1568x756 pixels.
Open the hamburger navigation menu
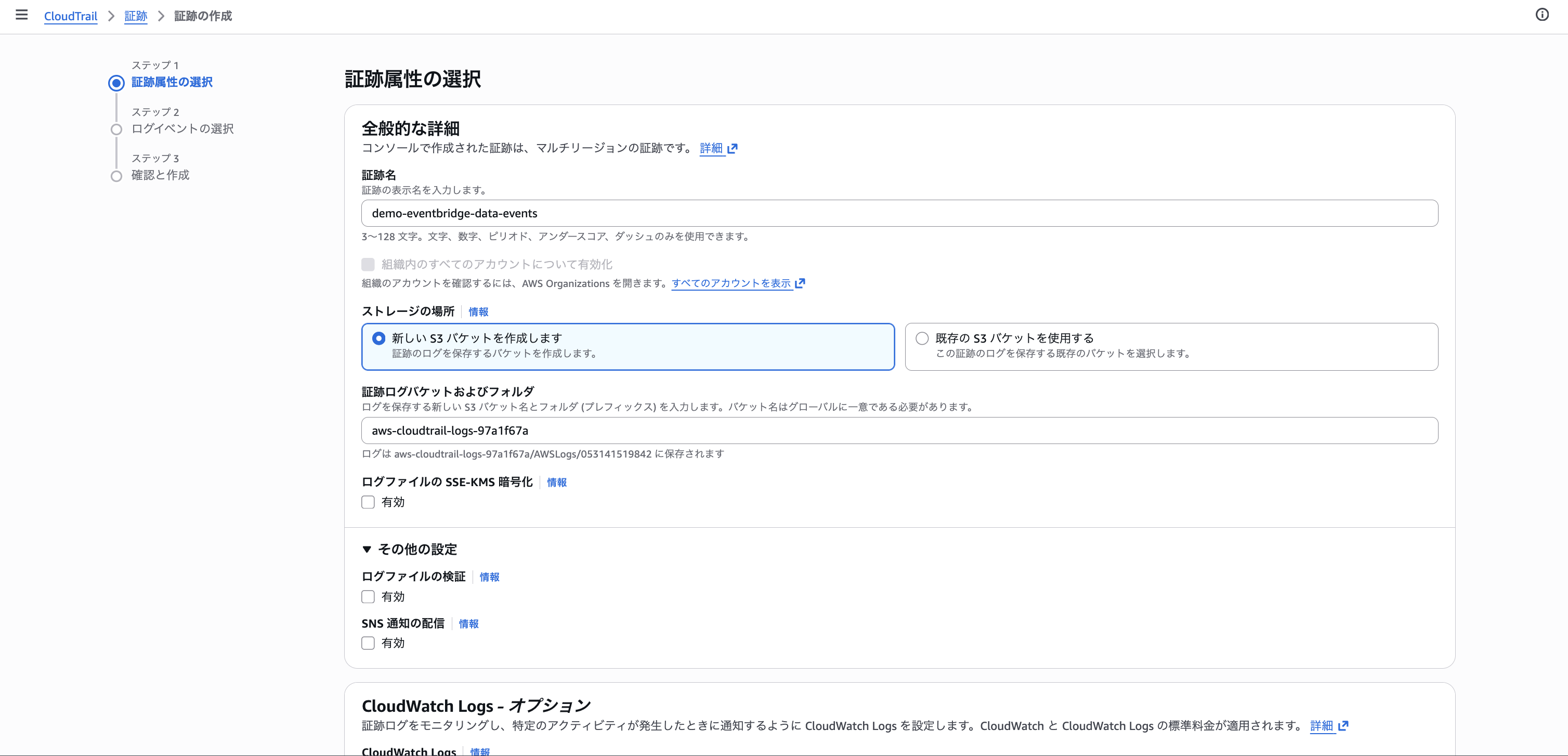click(x=21, y=15)
